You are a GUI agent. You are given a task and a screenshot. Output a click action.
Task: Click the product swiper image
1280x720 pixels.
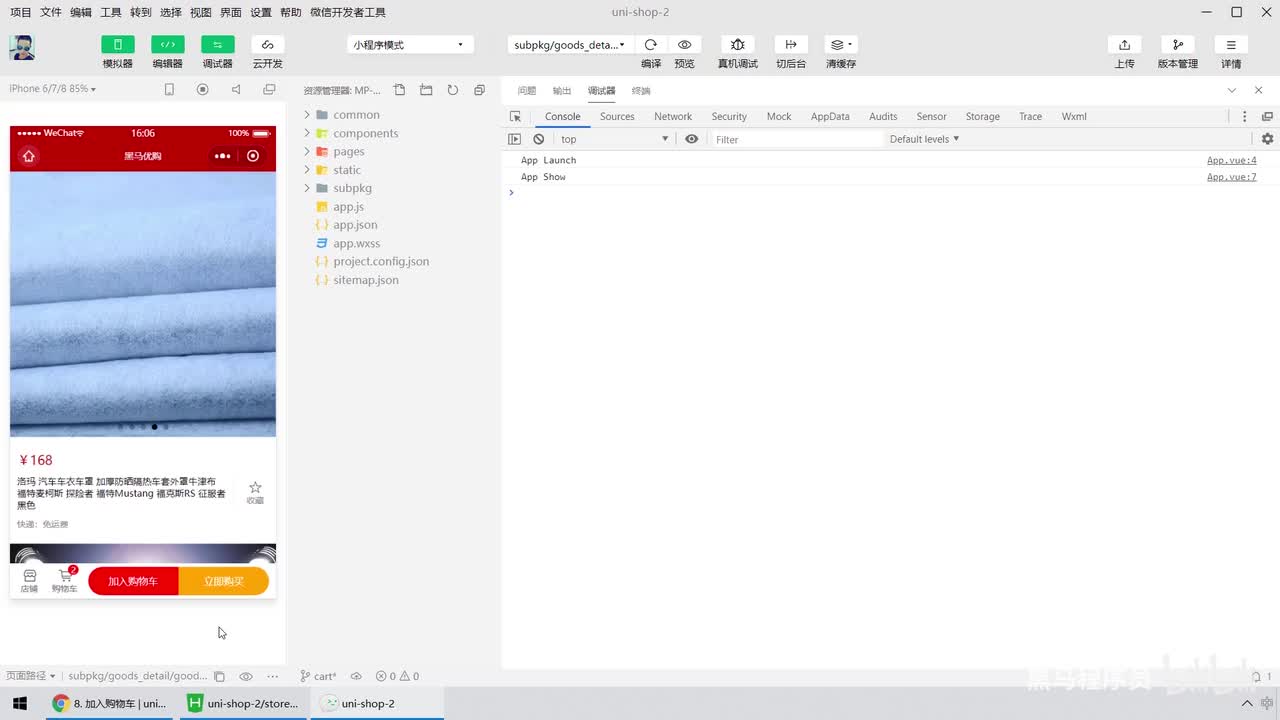143,304
